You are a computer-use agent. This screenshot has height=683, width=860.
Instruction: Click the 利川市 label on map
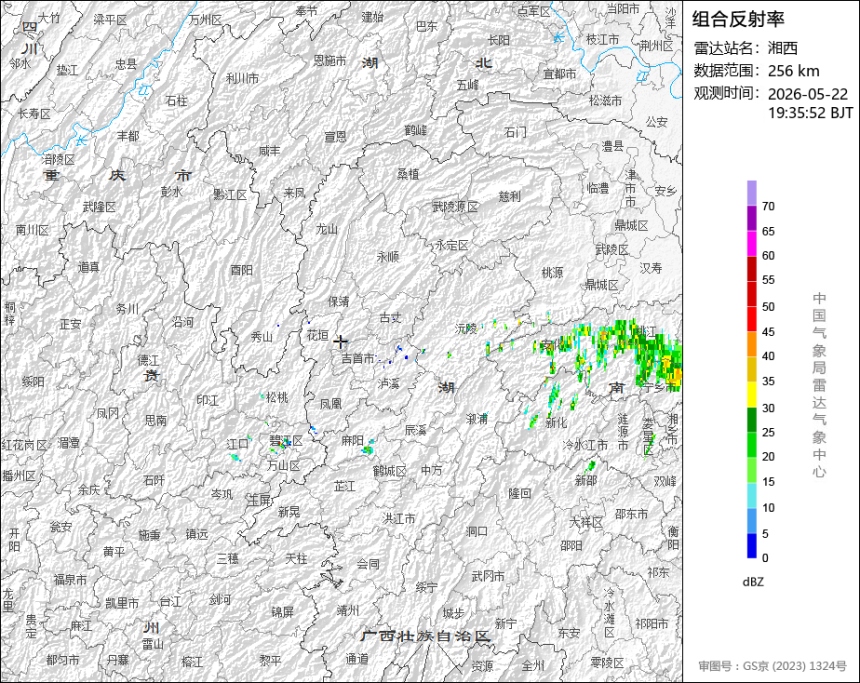[x=242, y=79]
